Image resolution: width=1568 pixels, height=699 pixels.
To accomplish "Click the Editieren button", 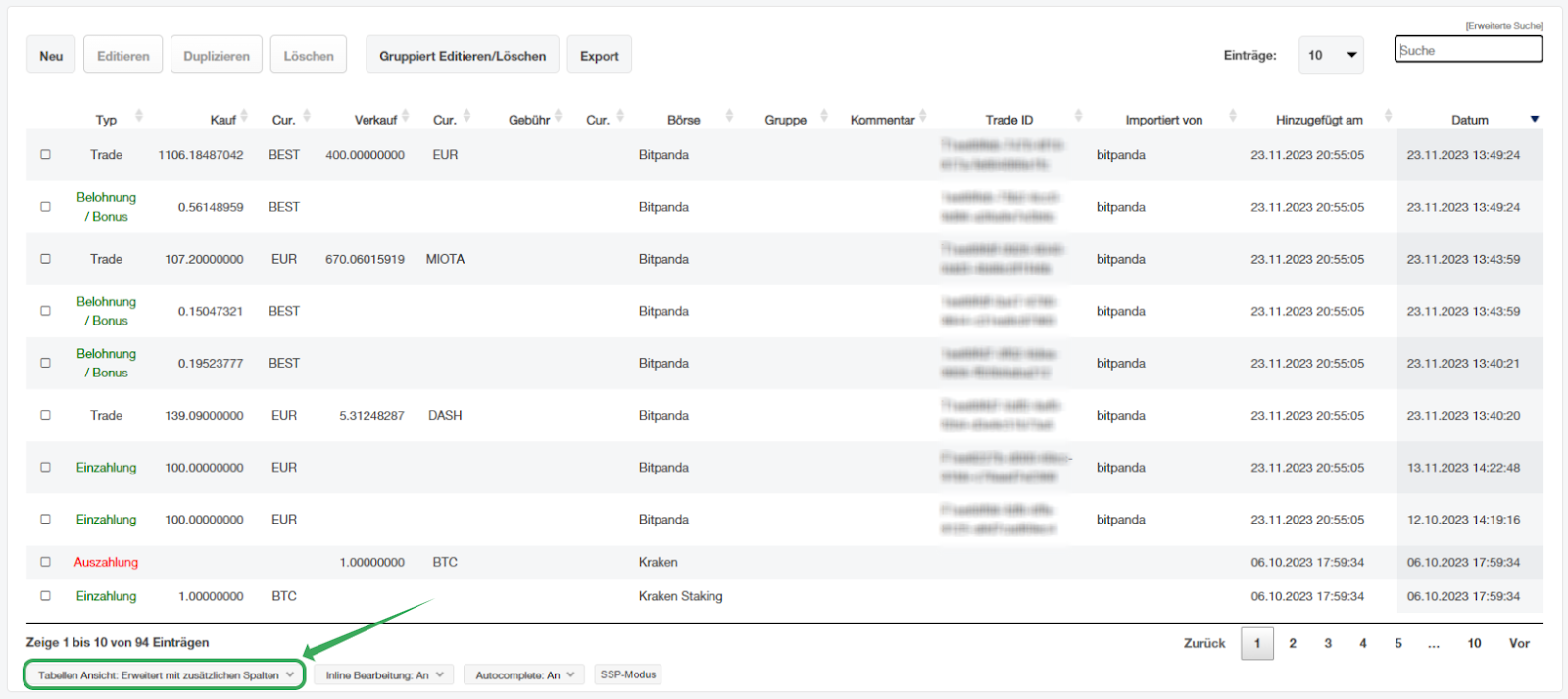I will (x=123, y=55).
